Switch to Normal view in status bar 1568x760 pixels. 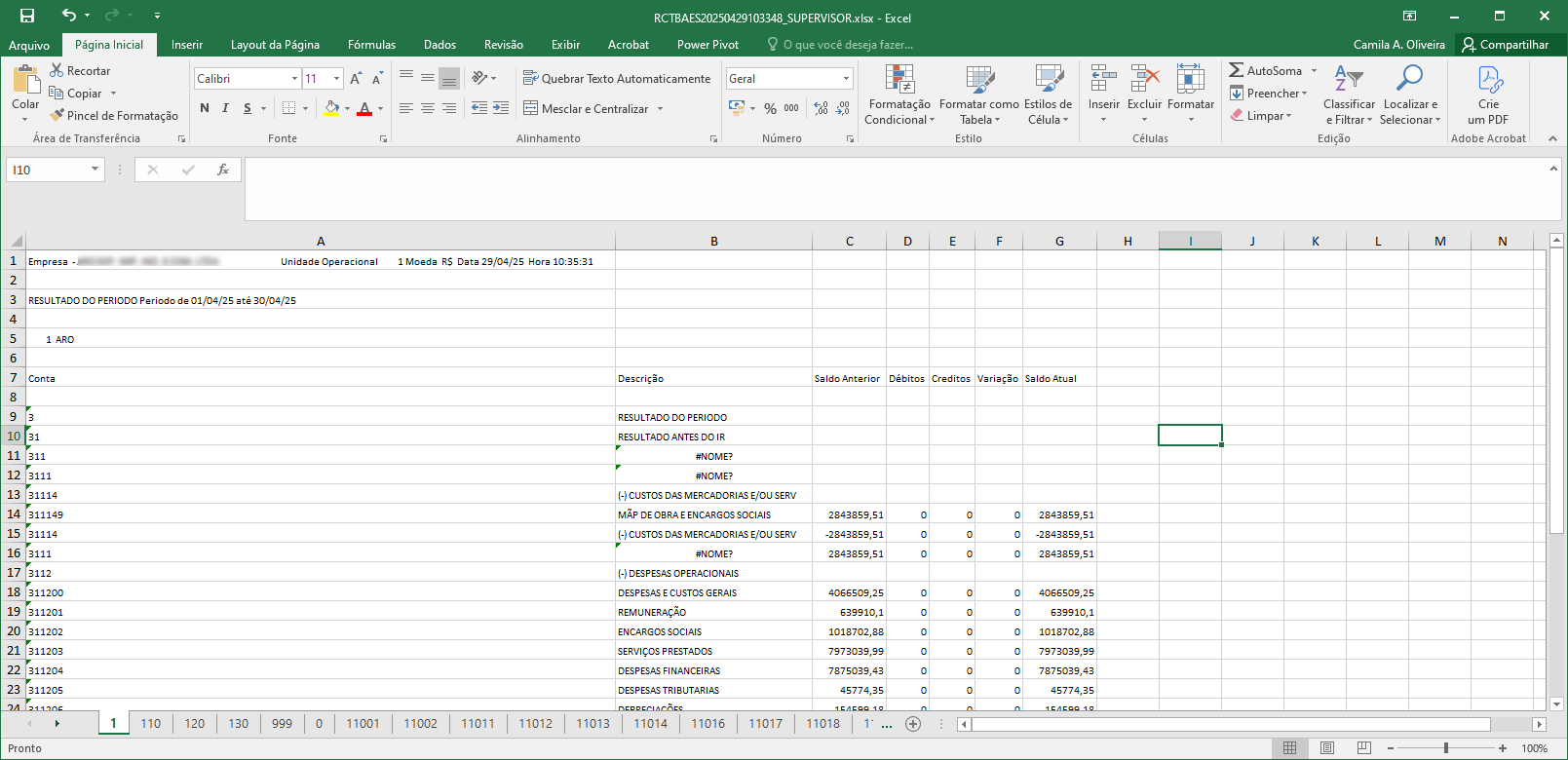1289,748
